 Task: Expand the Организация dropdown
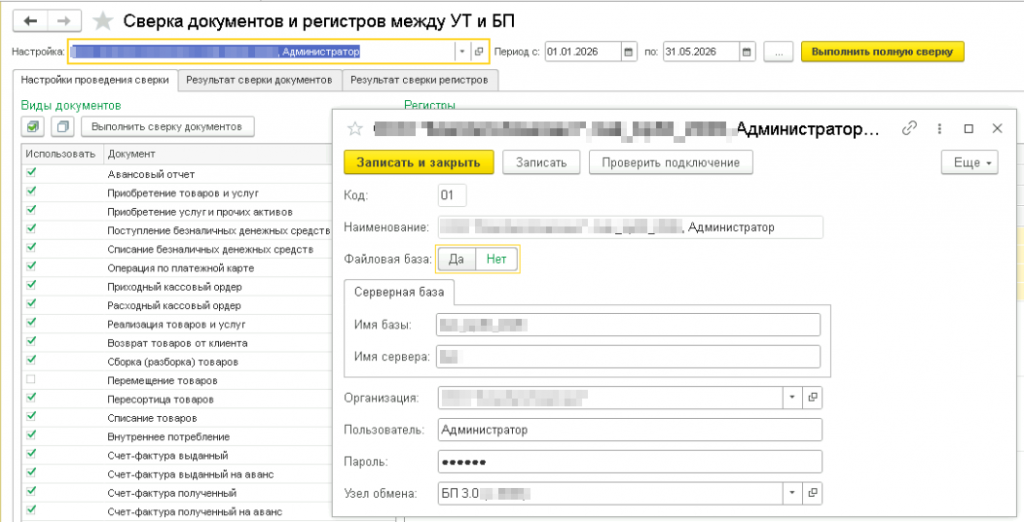(x=793, y=397)
